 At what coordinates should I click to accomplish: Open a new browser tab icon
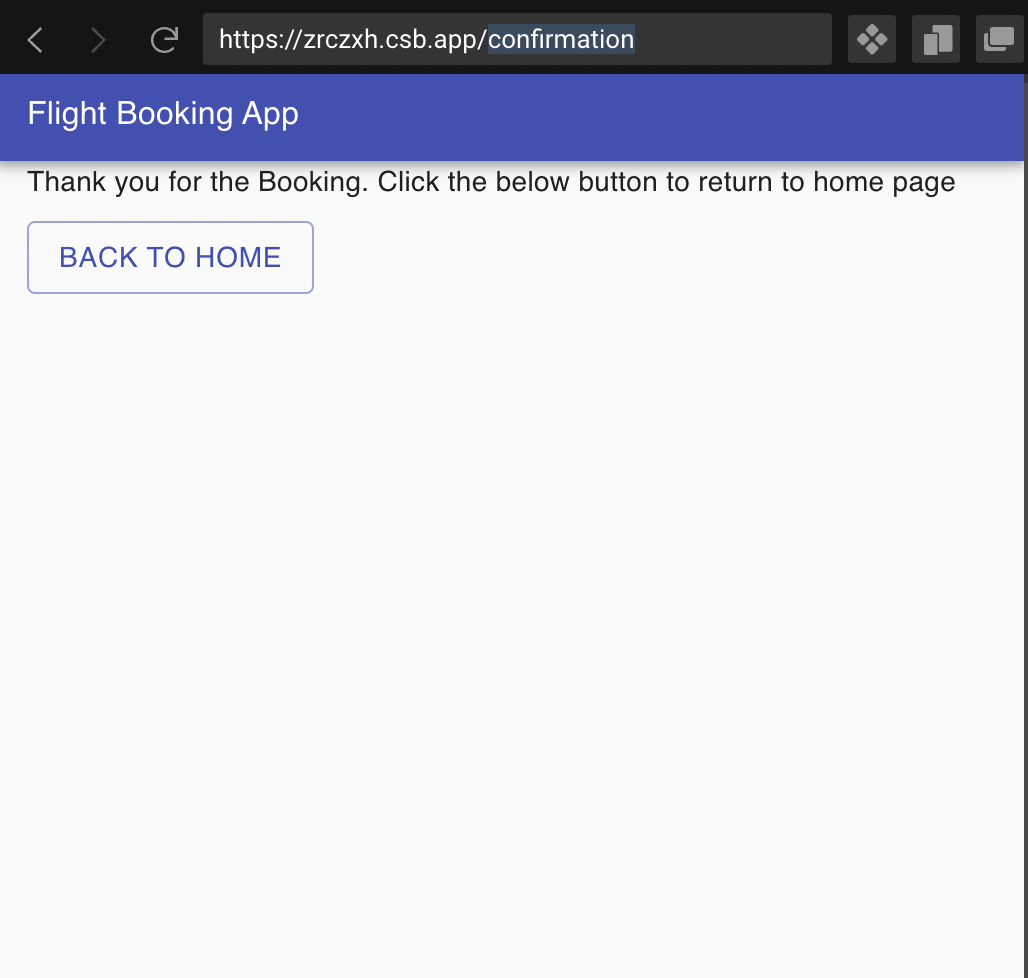935,39
